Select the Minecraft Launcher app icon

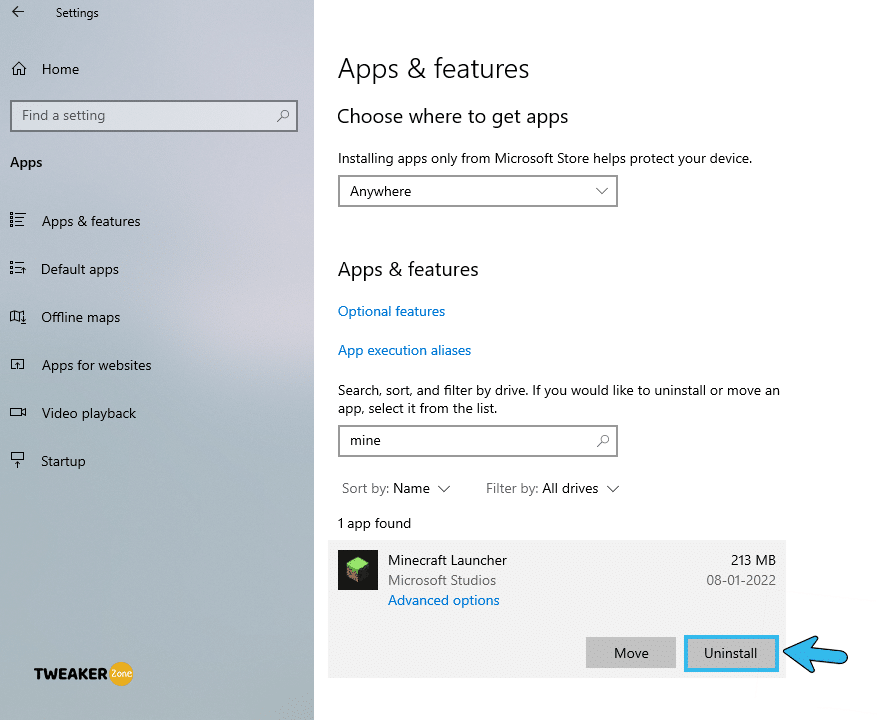coord(358,570)
